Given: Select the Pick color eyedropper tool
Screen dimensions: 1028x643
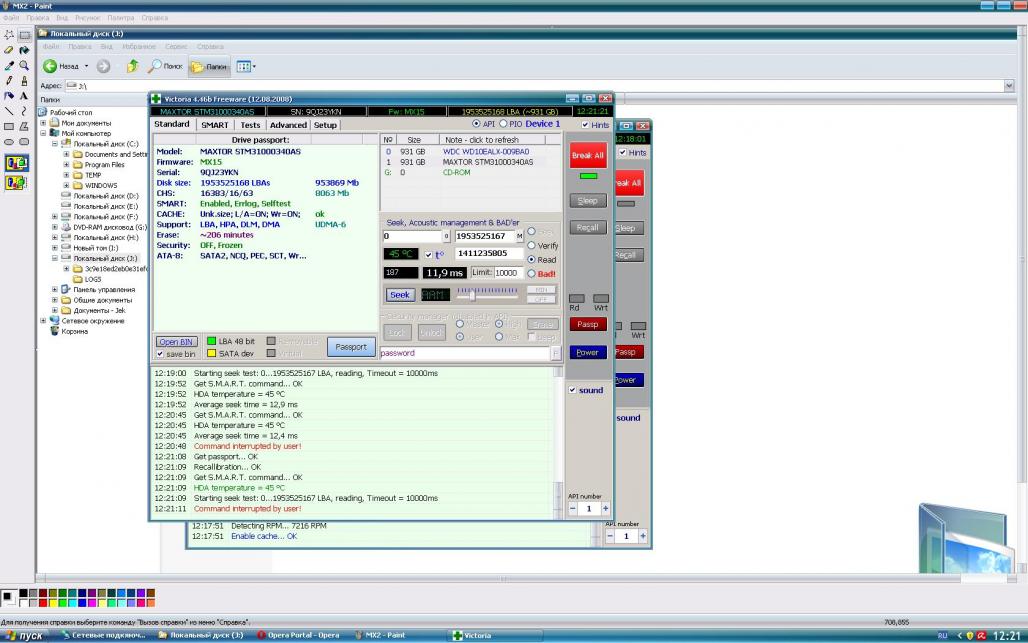Looking at the screenshot, I should tap(9, 66).
